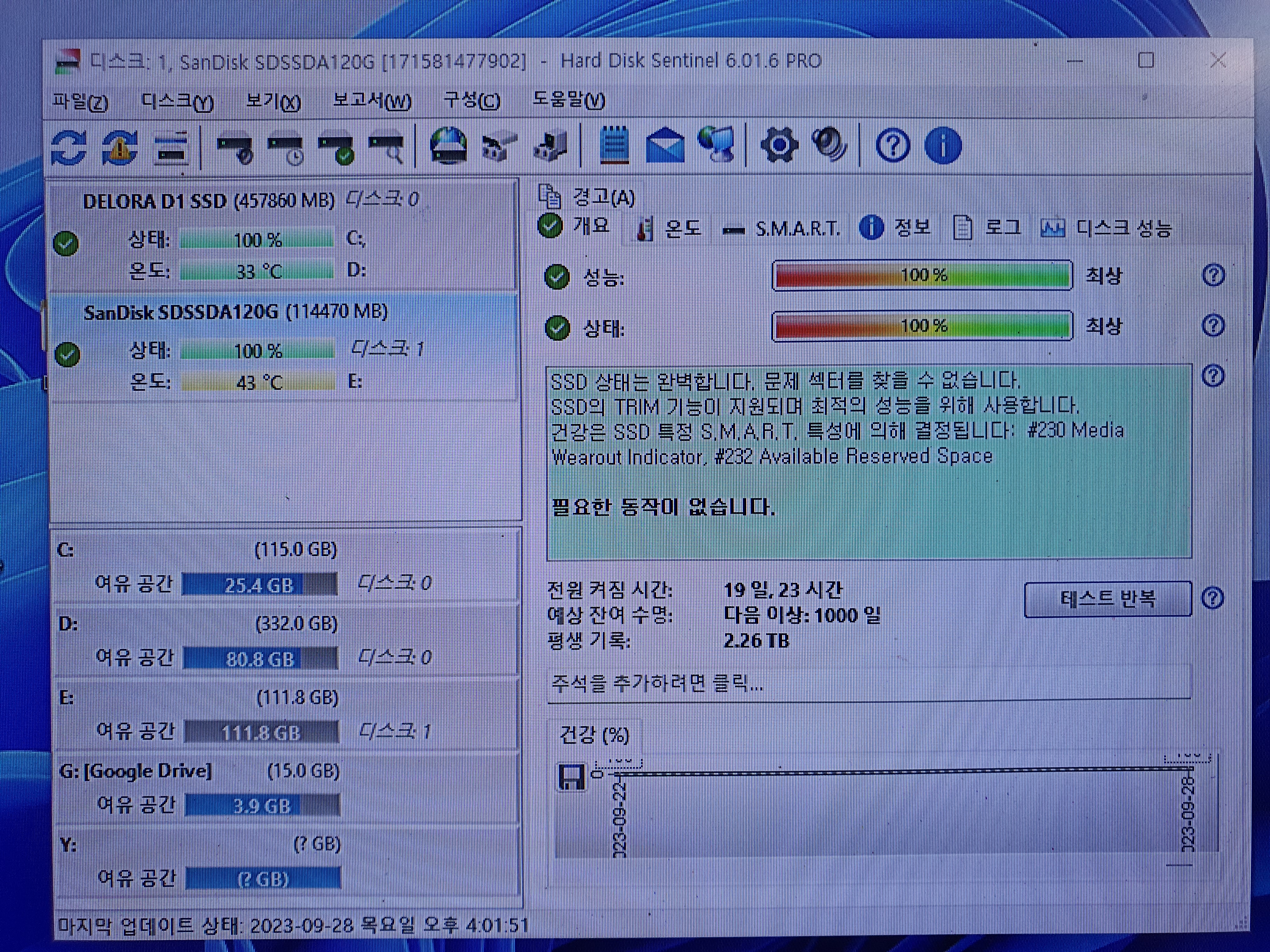
Task: Click the refresh icon with warning triangle
Action: [119, 147]
